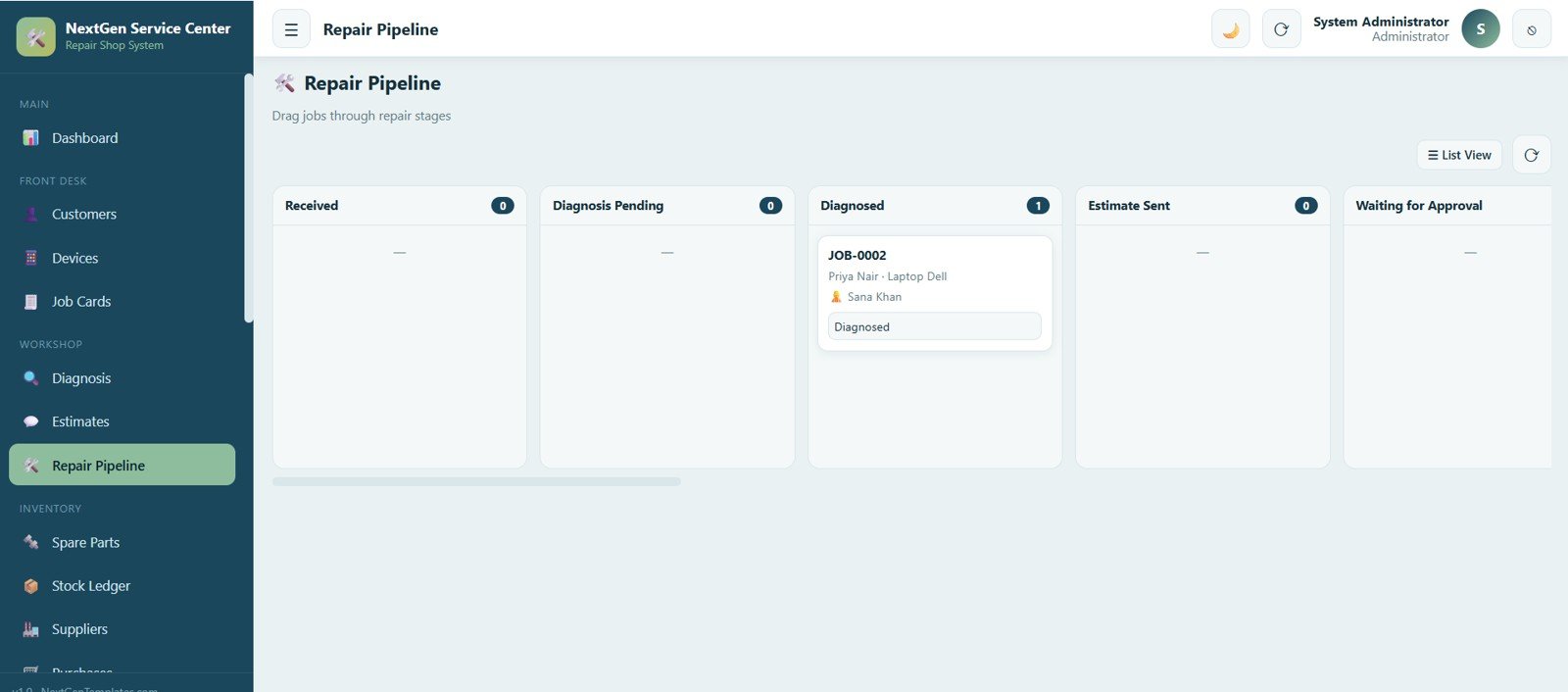This screenshot has height=692, width=1568.
Task: Click the Estimate Sent count badge
Action: point(1306,206)
